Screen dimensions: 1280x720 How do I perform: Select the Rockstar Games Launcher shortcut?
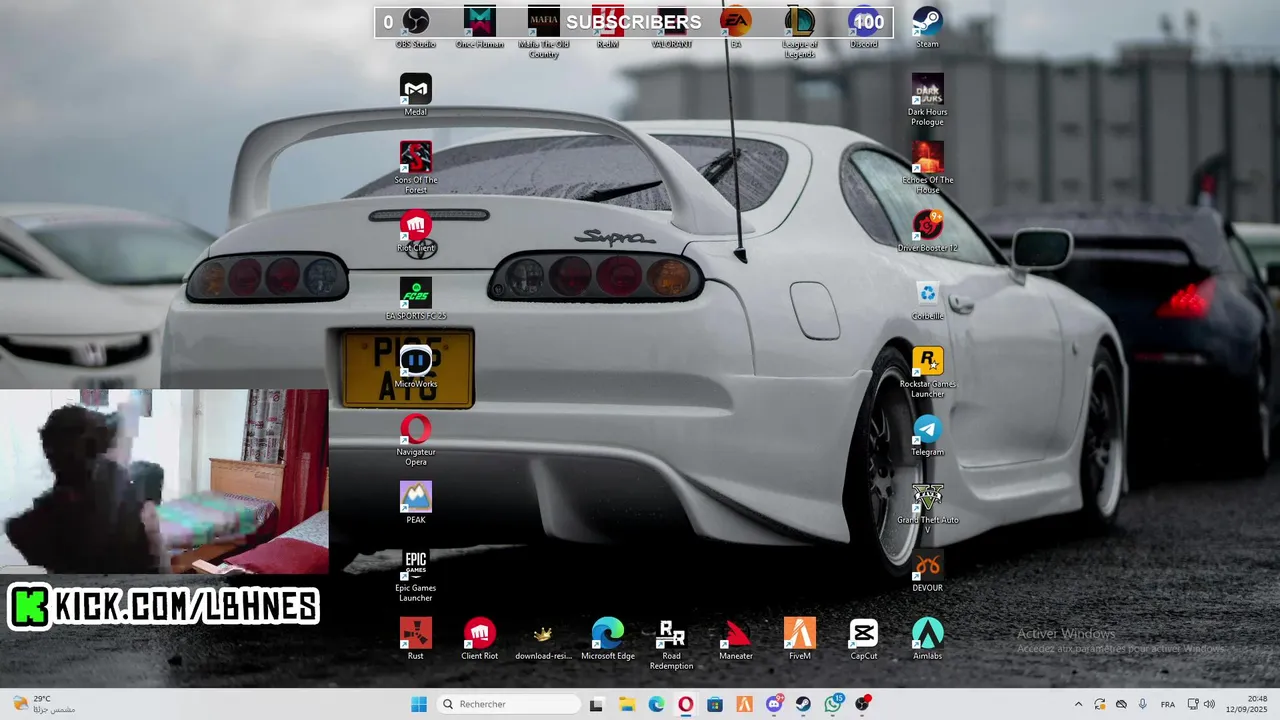[928, 372]
